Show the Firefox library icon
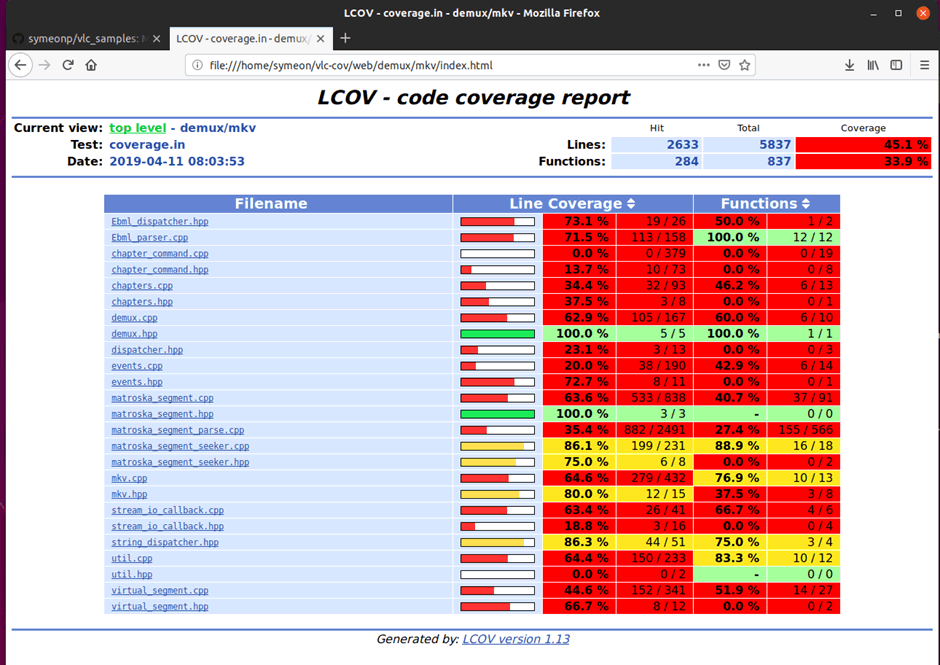Screen dimensions: 940x665 point(873,65)
